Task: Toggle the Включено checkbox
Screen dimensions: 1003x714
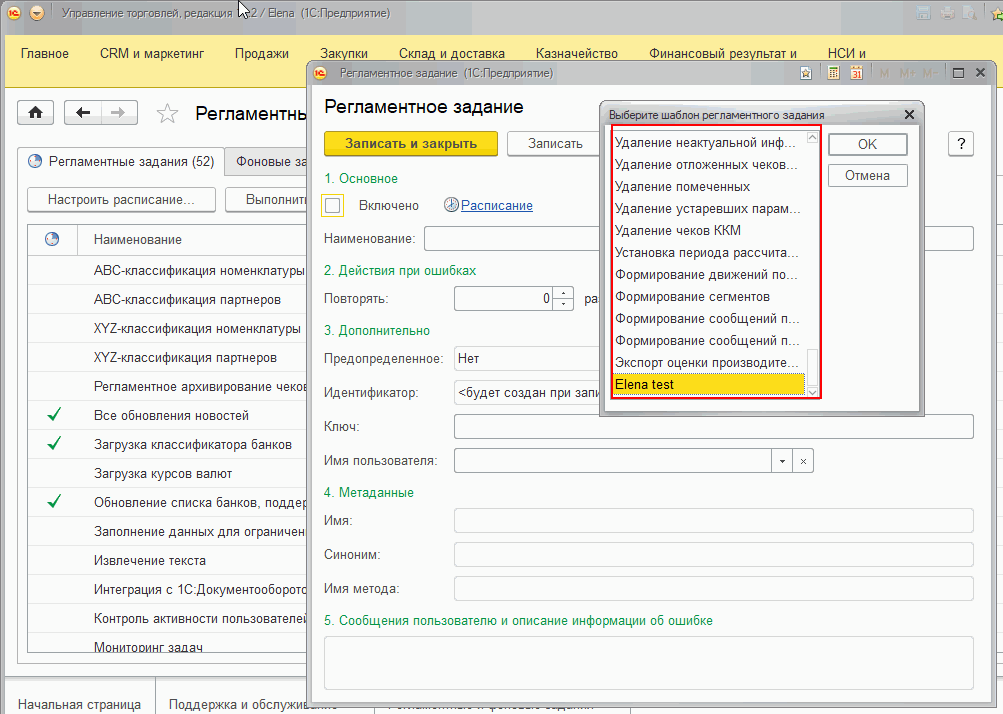Action: pos(333,205)
